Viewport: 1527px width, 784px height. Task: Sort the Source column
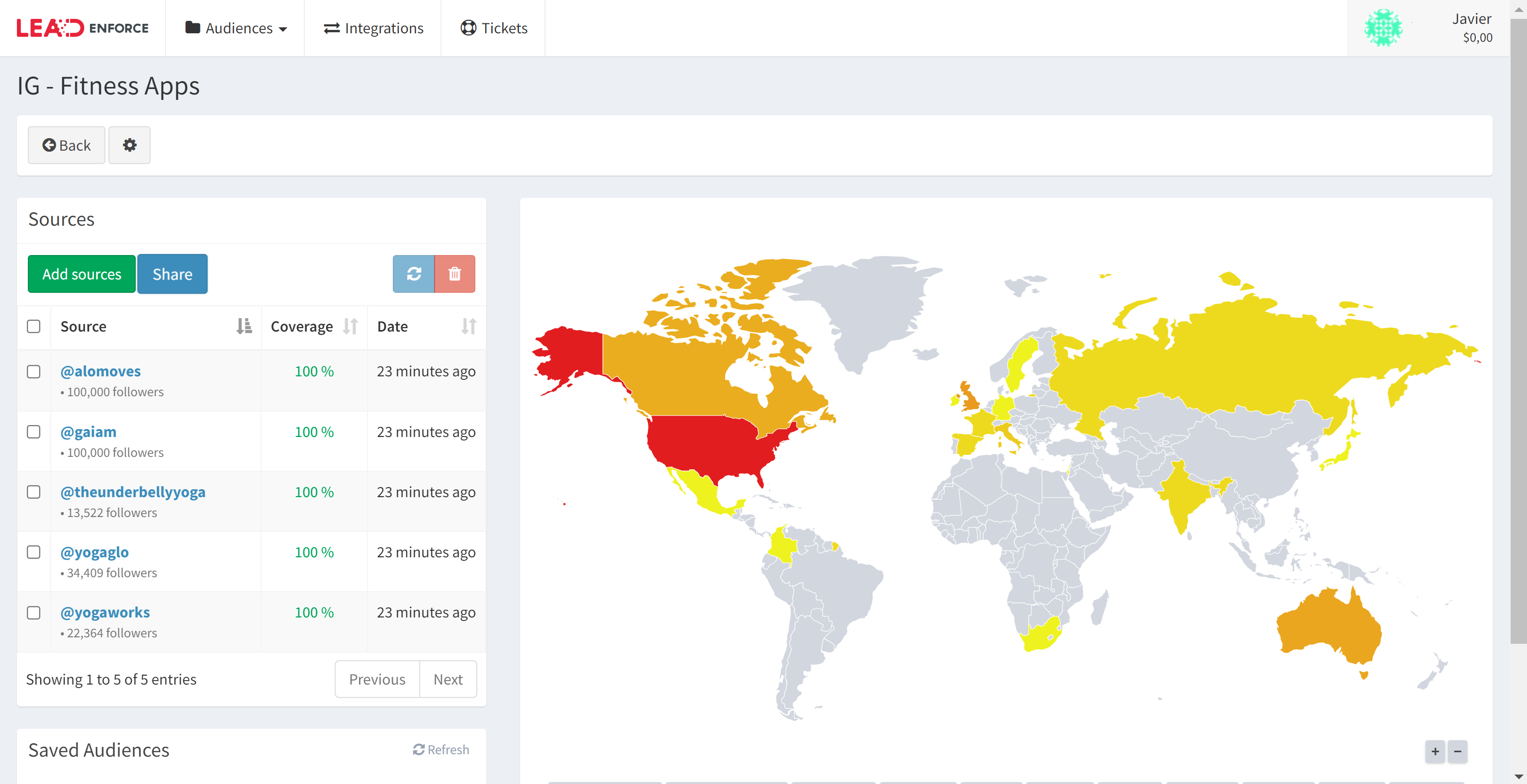243,326
